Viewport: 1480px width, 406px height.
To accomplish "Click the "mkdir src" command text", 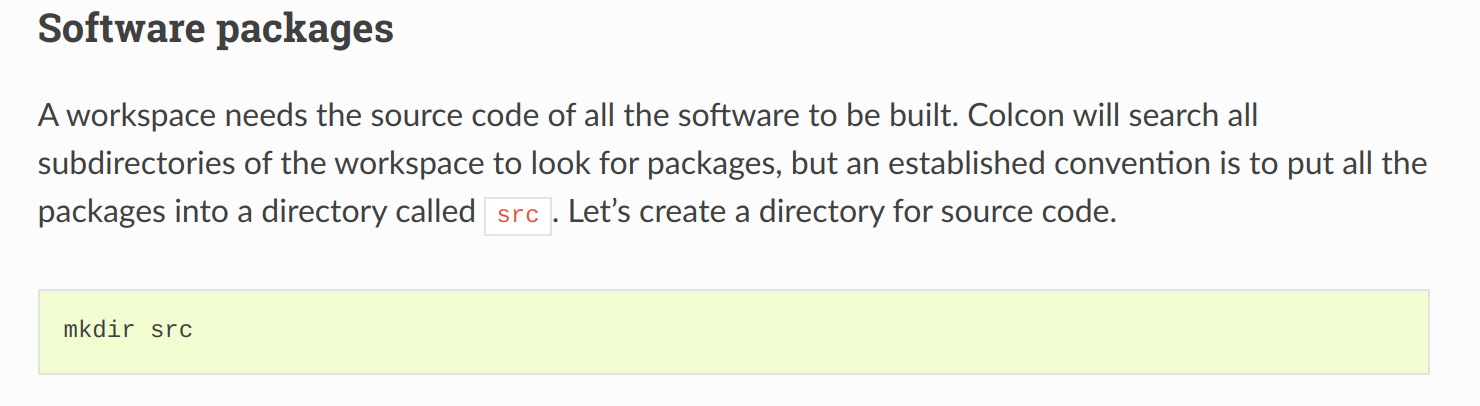I will 128,329.
